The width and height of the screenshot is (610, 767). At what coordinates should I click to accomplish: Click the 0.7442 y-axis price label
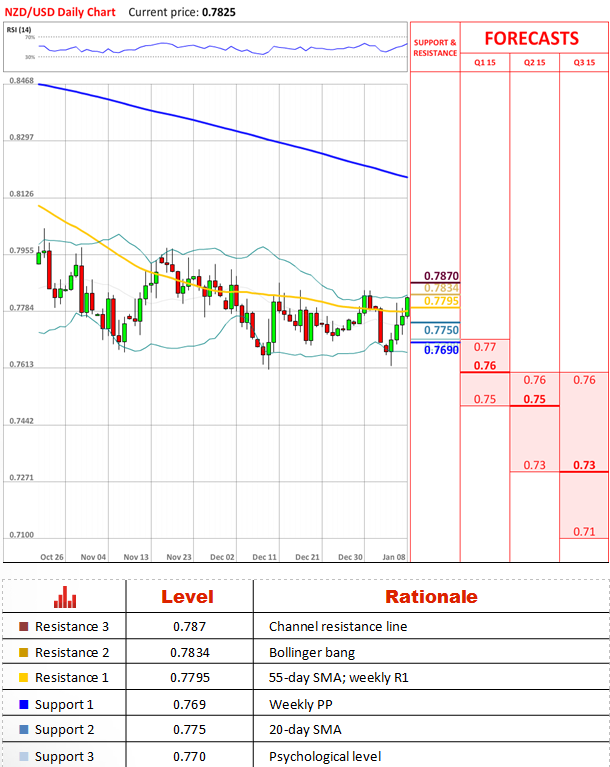pos(22,421)
